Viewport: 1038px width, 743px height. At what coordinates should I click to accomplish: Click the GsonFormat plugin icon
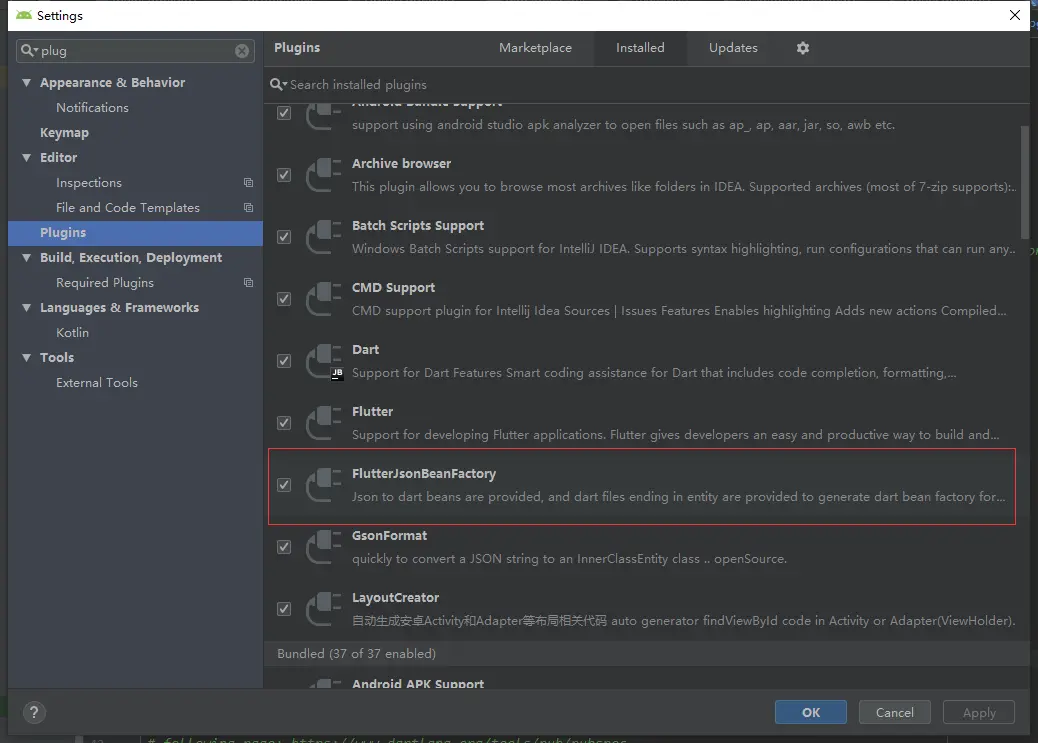point(324,547)
